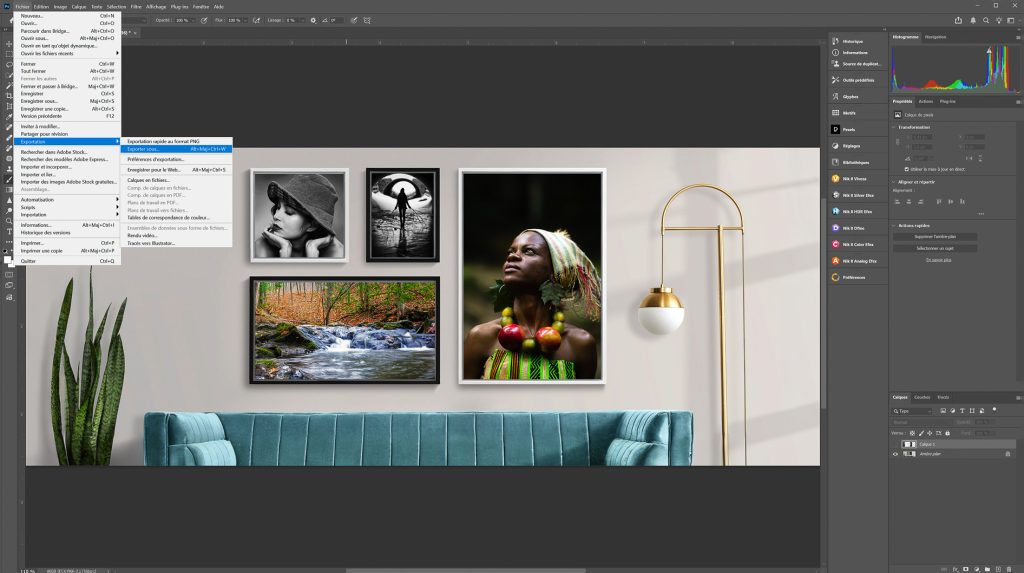Click the new group folder icon
1024x573 pixels.
coord(987,569)
